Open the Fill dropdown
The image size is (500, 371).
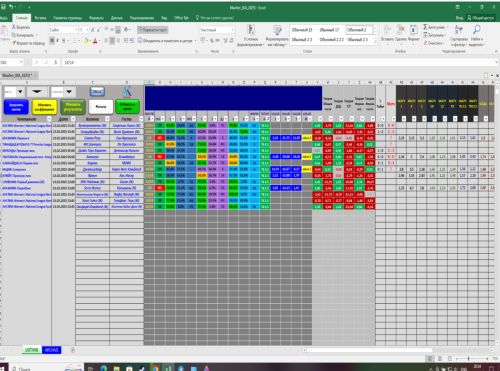pos(435,35)
